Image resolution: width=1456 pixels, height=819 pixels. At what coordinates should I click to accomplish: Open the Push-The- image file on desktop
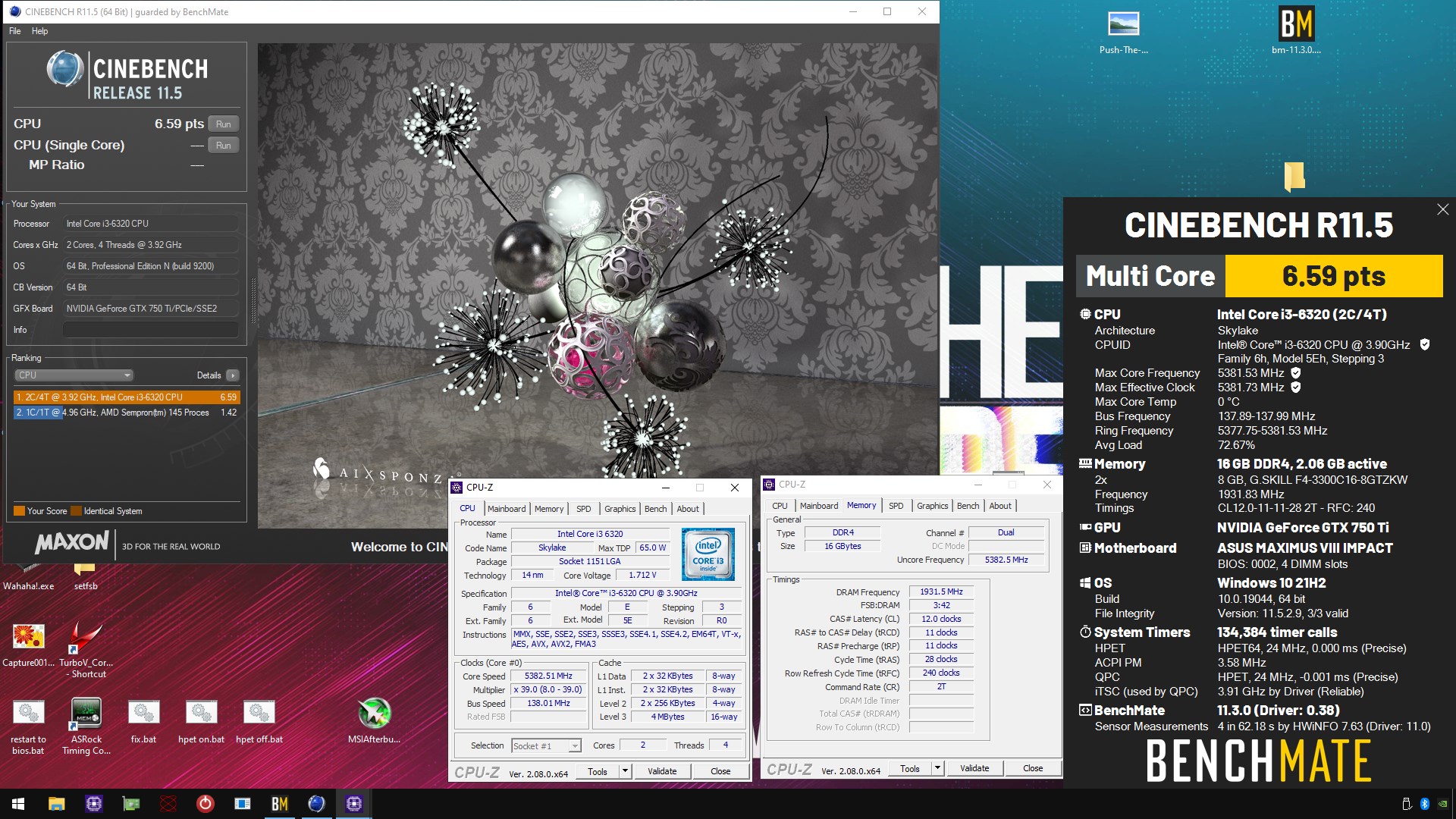click(1123, 30)
